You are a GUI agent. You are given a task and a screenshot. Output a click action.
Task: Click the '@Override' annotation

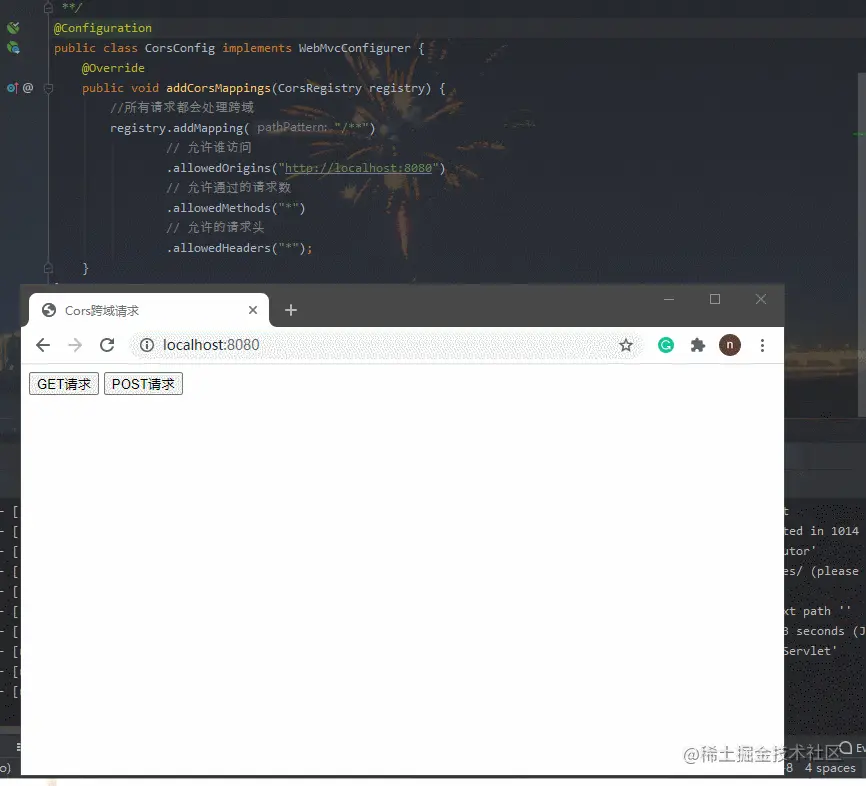tap(113, 68)
